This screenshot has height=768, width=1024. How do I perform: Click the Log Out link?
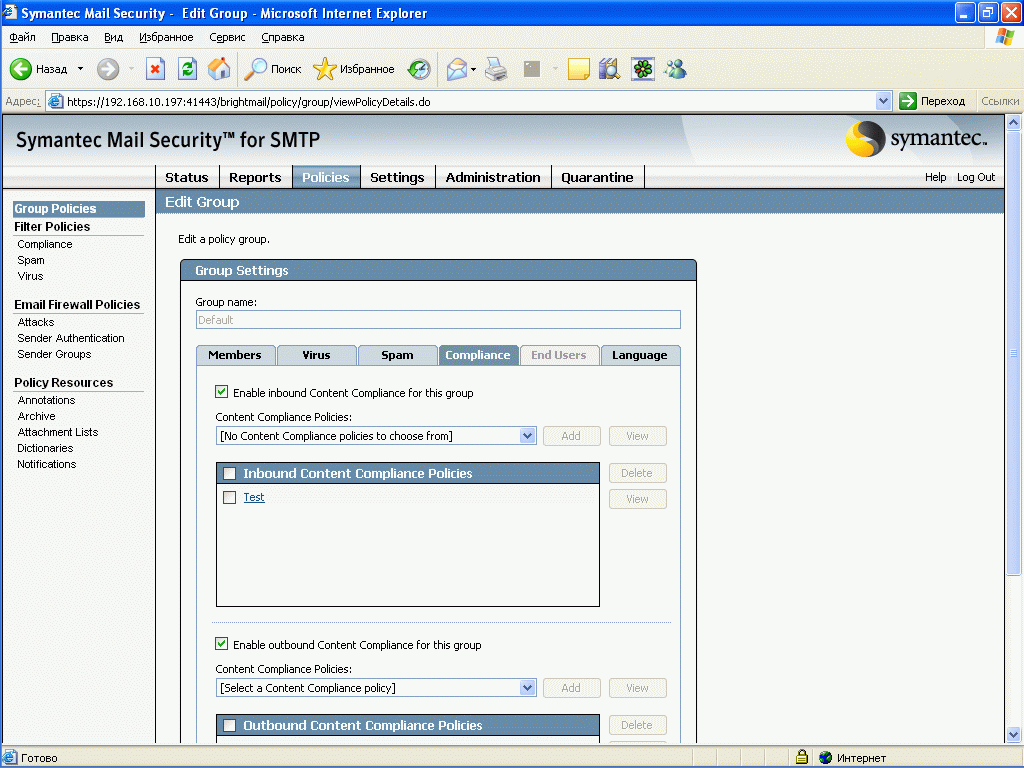click(x=976, y=177)
